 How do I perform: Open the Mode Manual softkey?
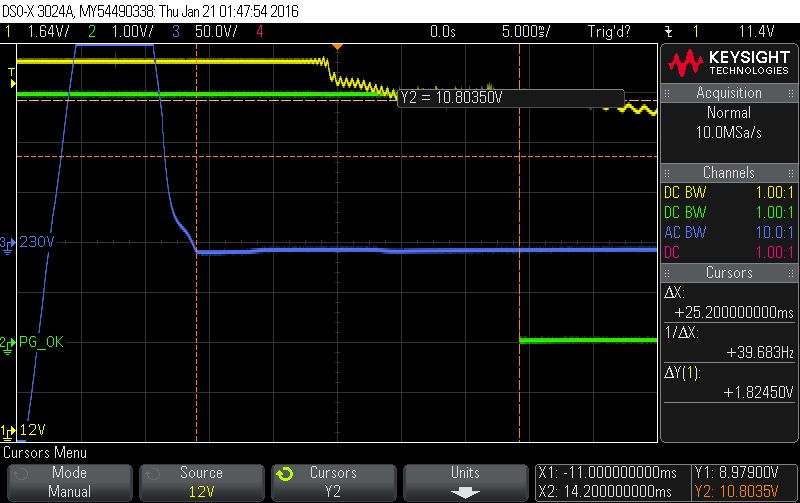(69, 482)
